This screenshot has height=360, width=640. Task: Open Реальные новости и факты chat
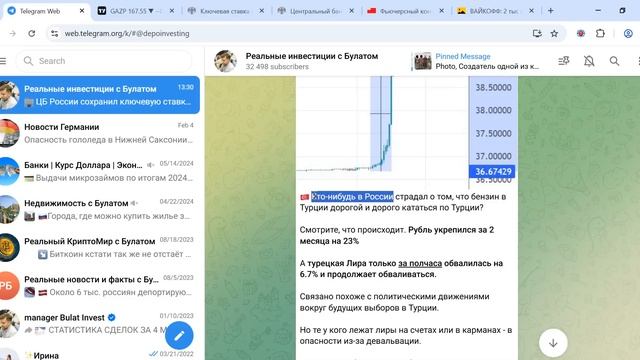tap(100, 286)
